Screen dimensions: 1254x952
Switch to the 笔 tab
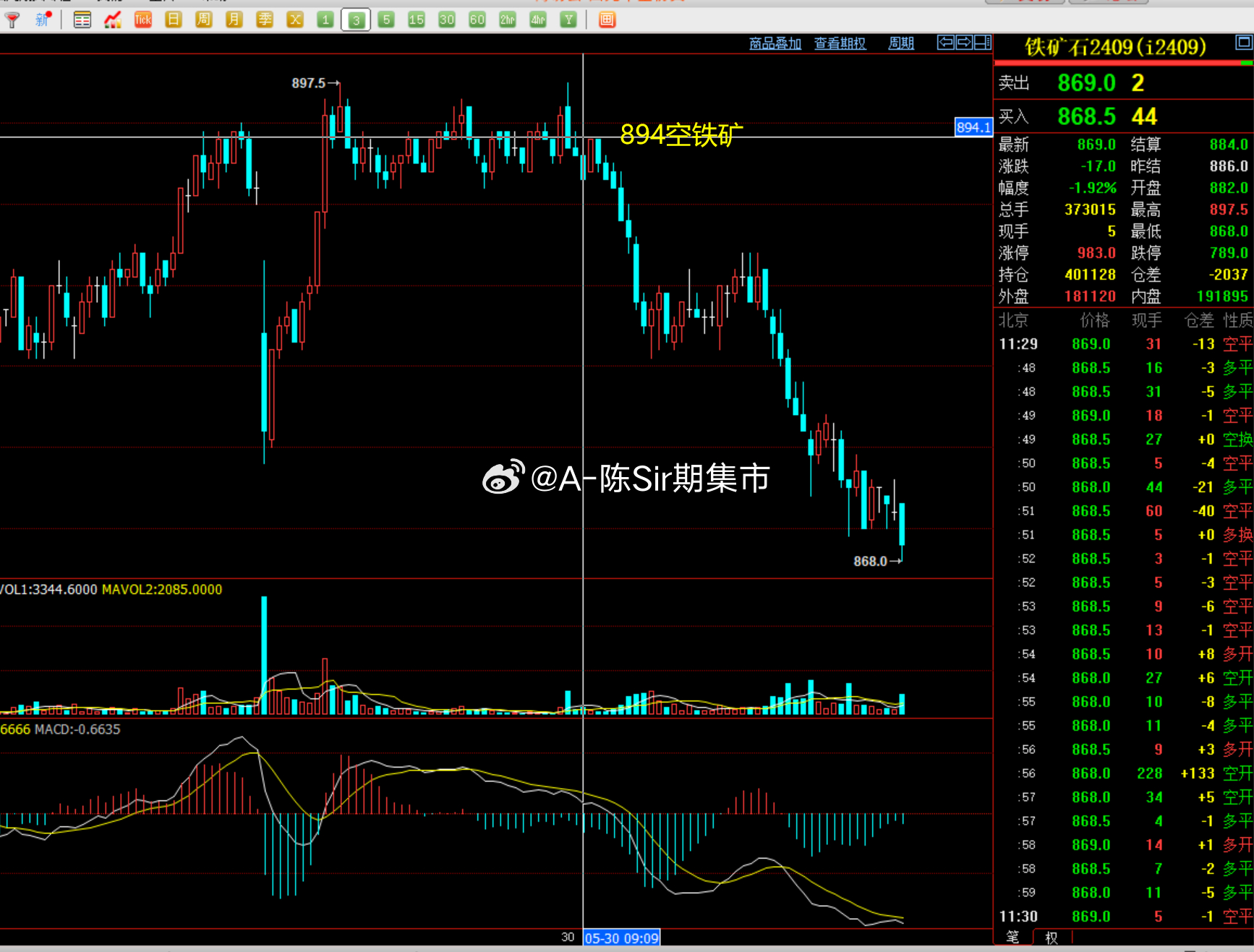click(x=1012, y=937)
